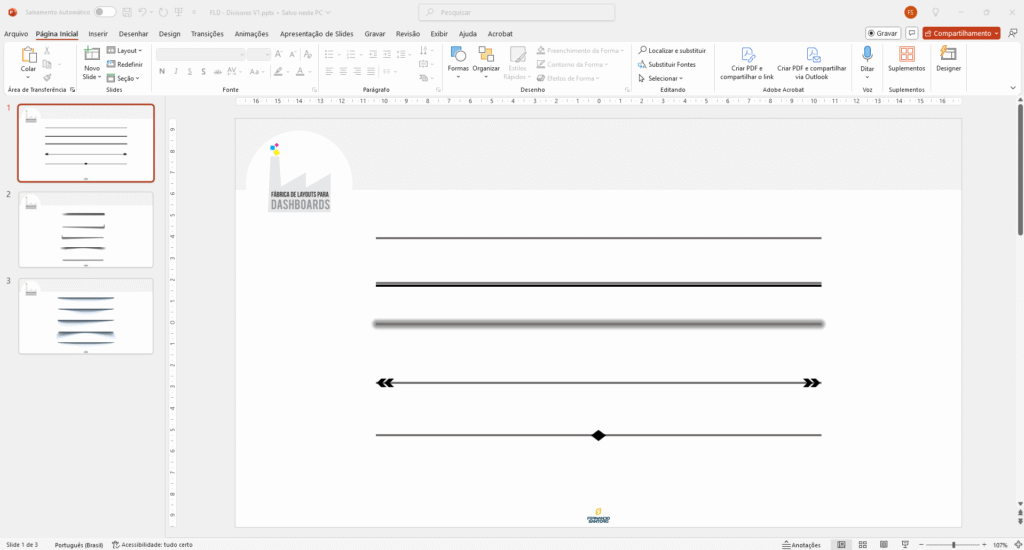Click the Compartilhamento button
1024x550 pixels.
(961, 33)
